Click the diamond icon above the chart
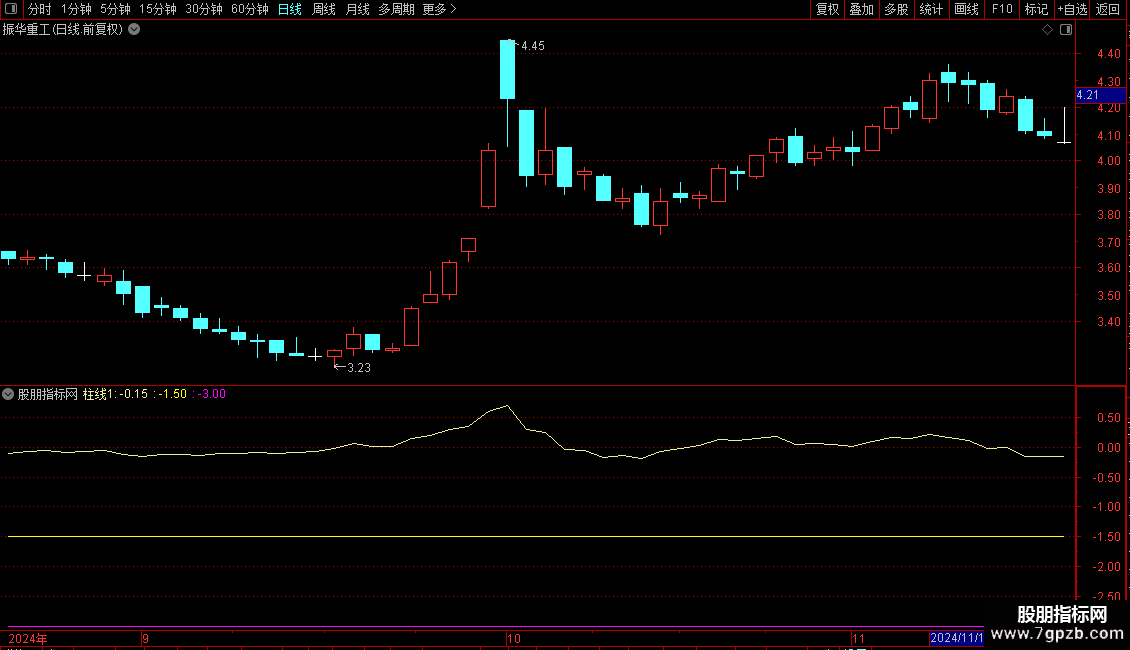Screen dimensions: 1130x650 (1048, 30)
